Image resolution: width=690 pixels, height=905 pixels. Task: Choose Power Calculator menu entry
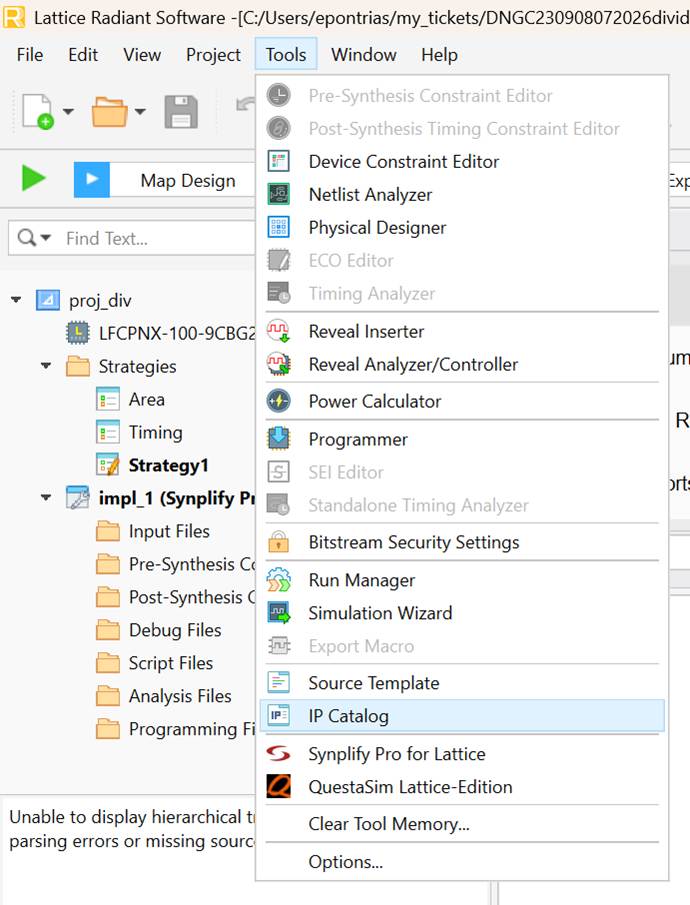462,401
